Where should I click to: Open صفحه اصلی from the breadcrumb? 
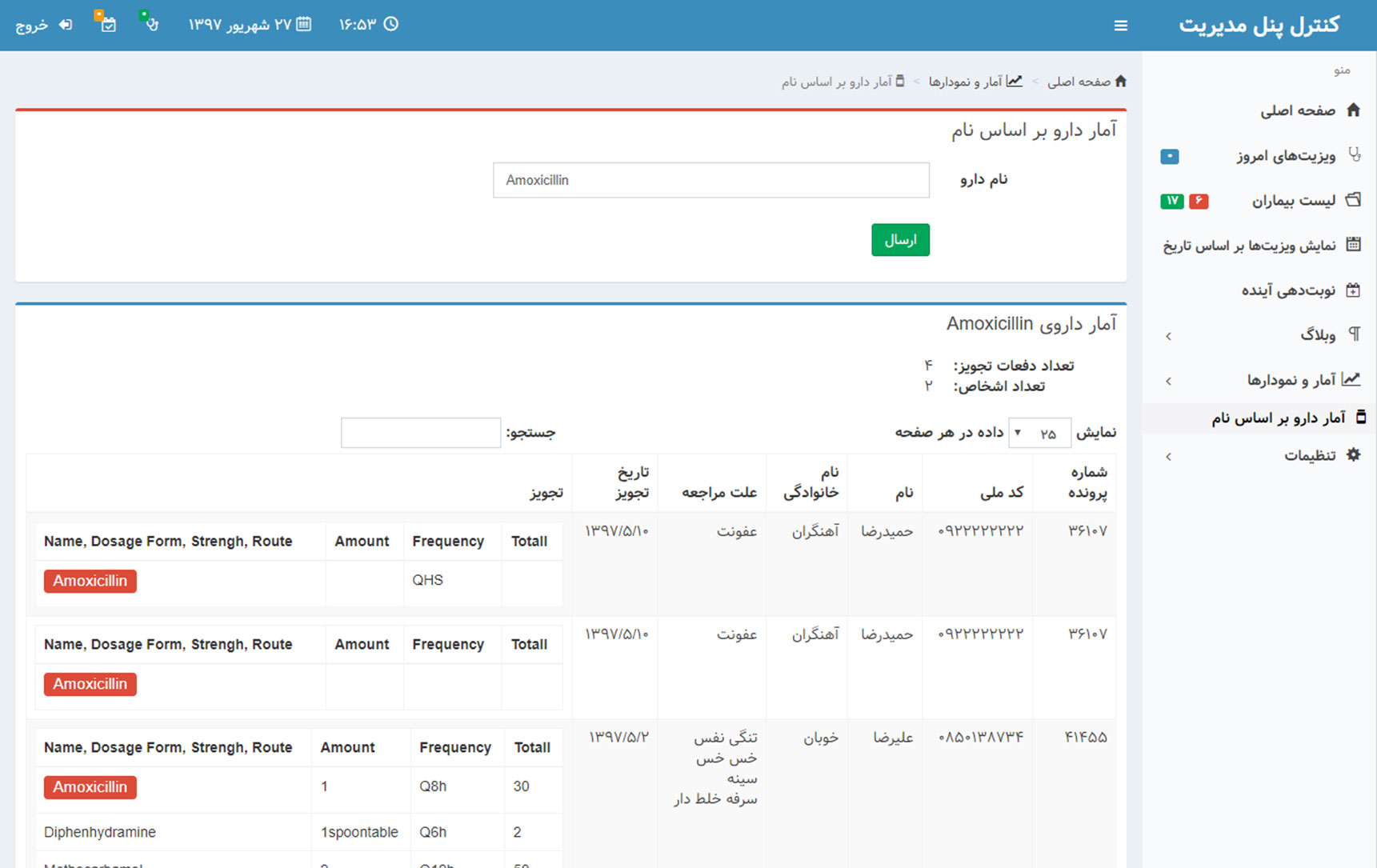1087,81
